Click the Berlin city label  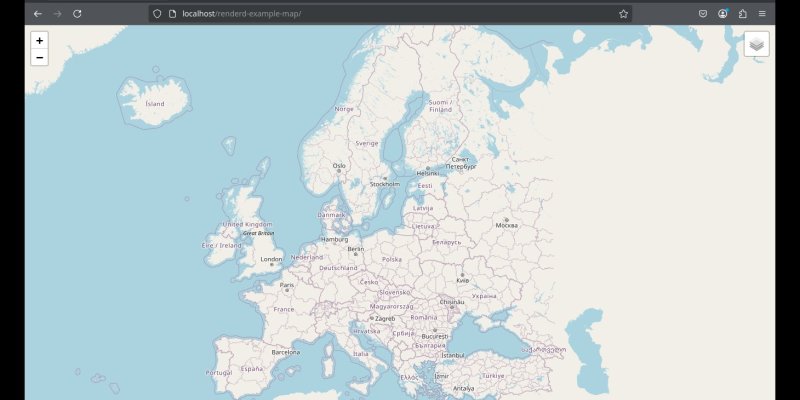[x=356, y=248]
